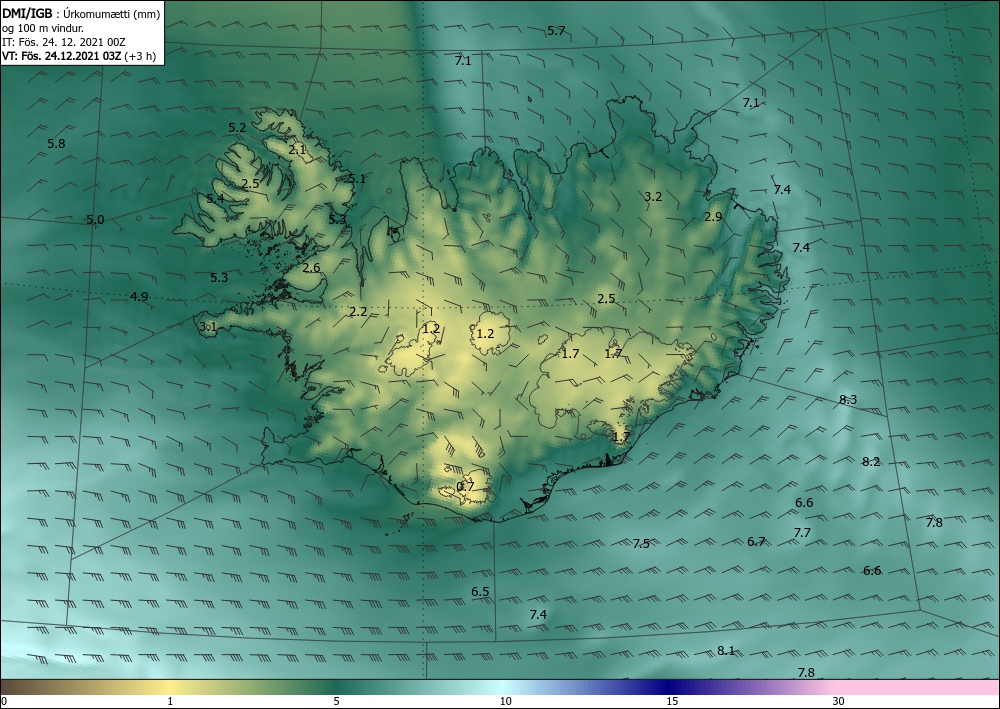The image size is (1000, 709).
Task: Select the 3.2 value label
Action: 653,196
